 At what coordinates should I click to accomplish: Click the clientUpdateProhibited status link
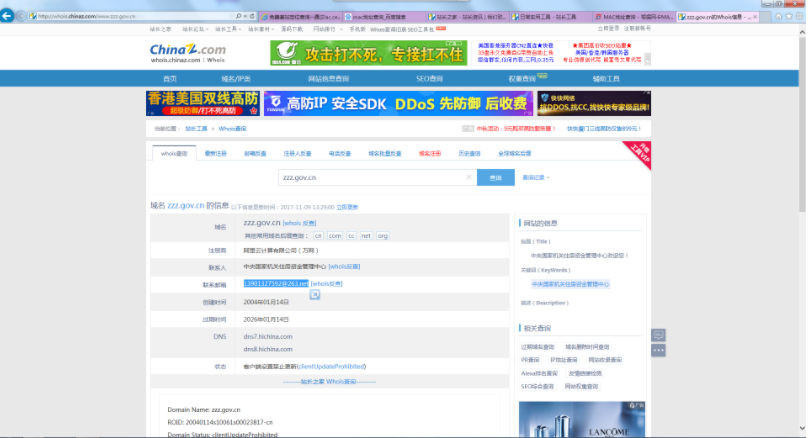point(331,366)
